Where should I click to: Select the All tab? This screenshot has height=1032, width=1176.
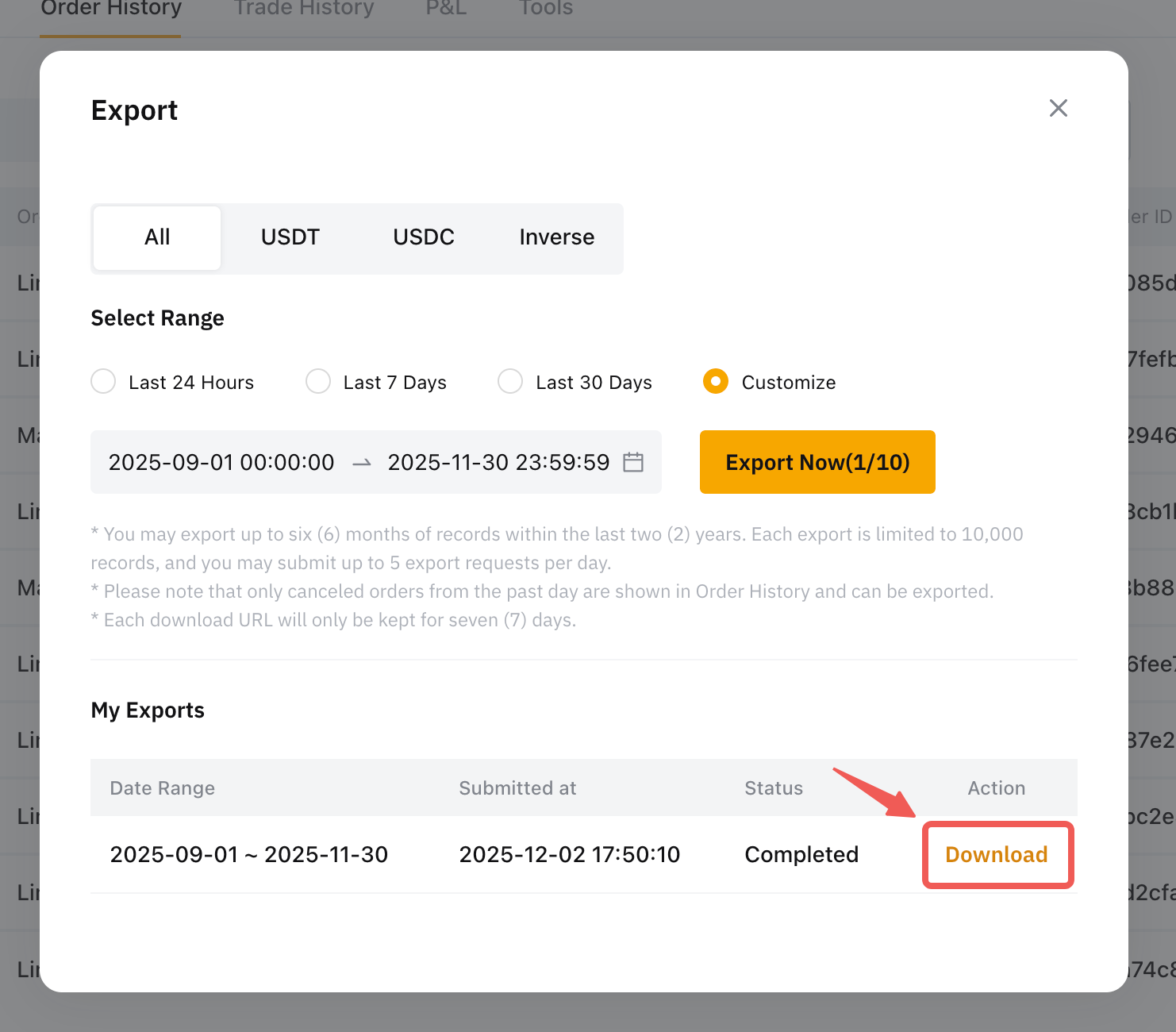(157, 237)
